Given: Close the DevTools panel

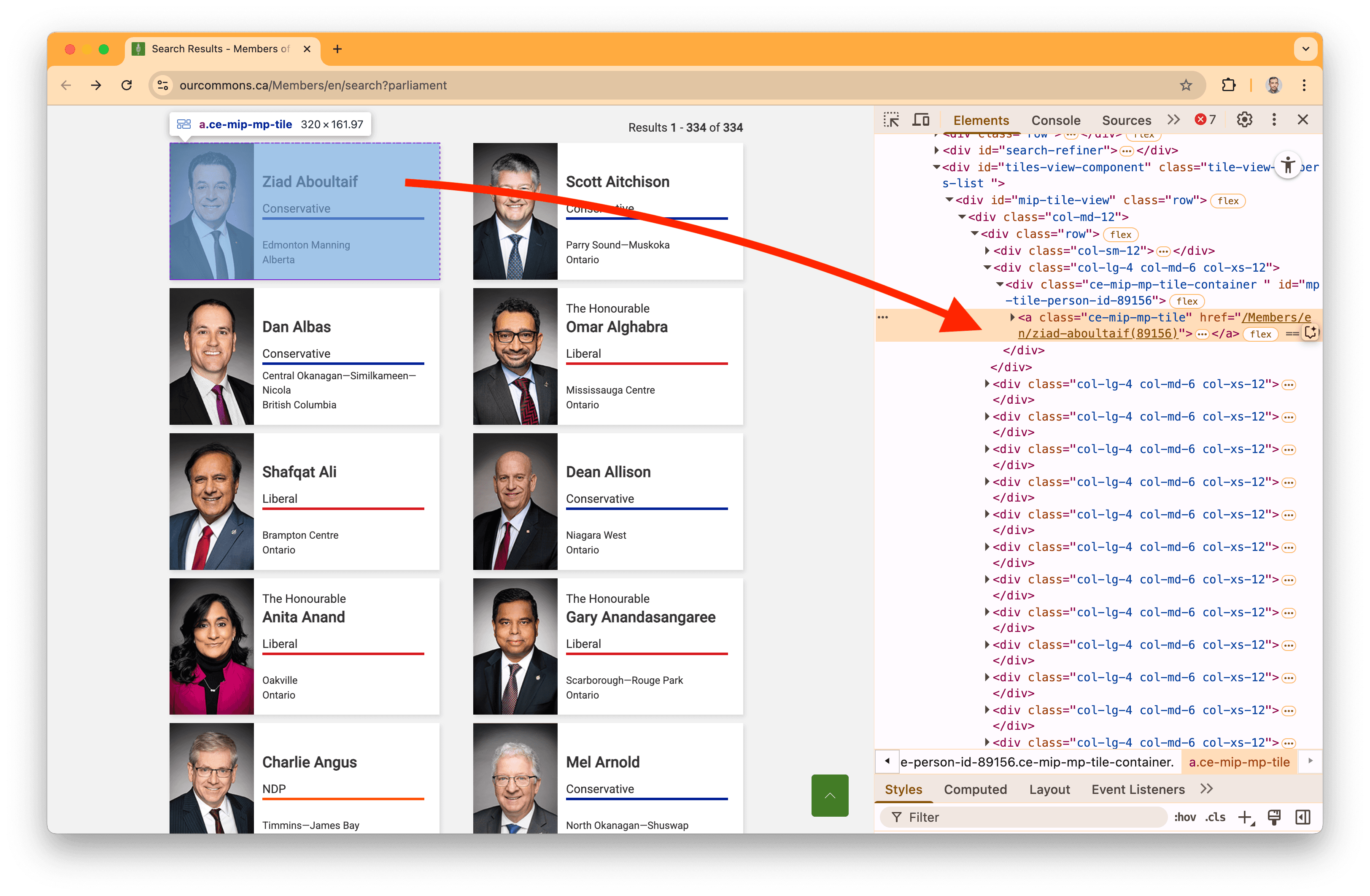Looking at the screenshot, I should click(x=1303, y=120).
